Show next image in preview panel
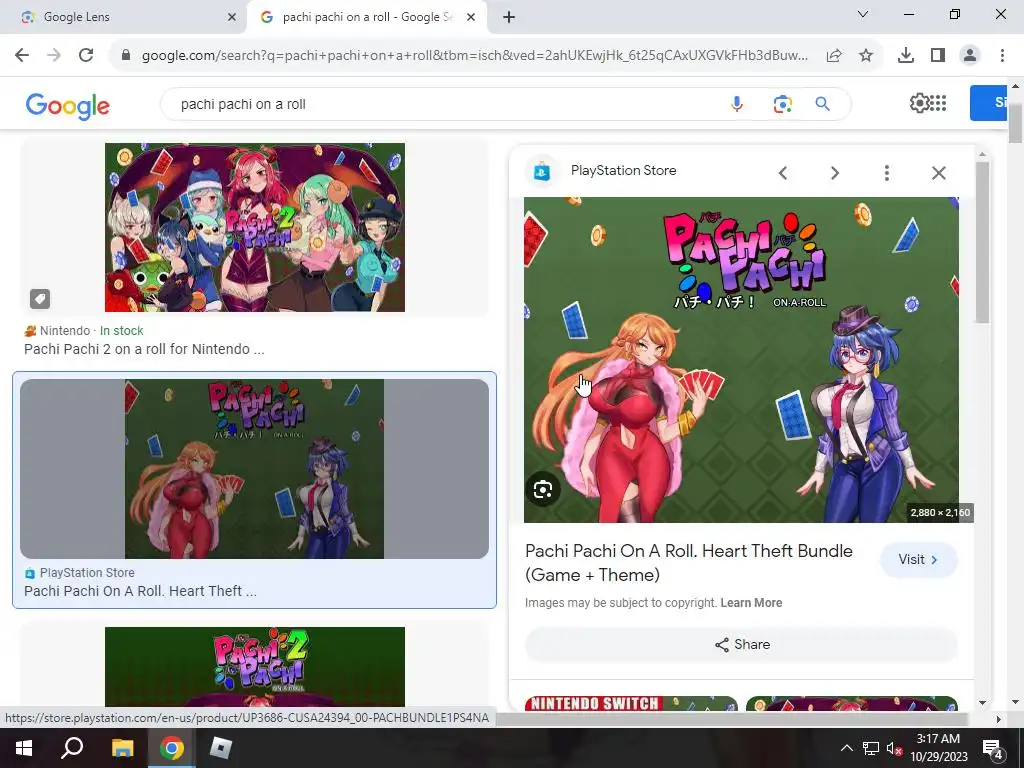The height and width of the screenshot is (768, 1024). (835, 173)
